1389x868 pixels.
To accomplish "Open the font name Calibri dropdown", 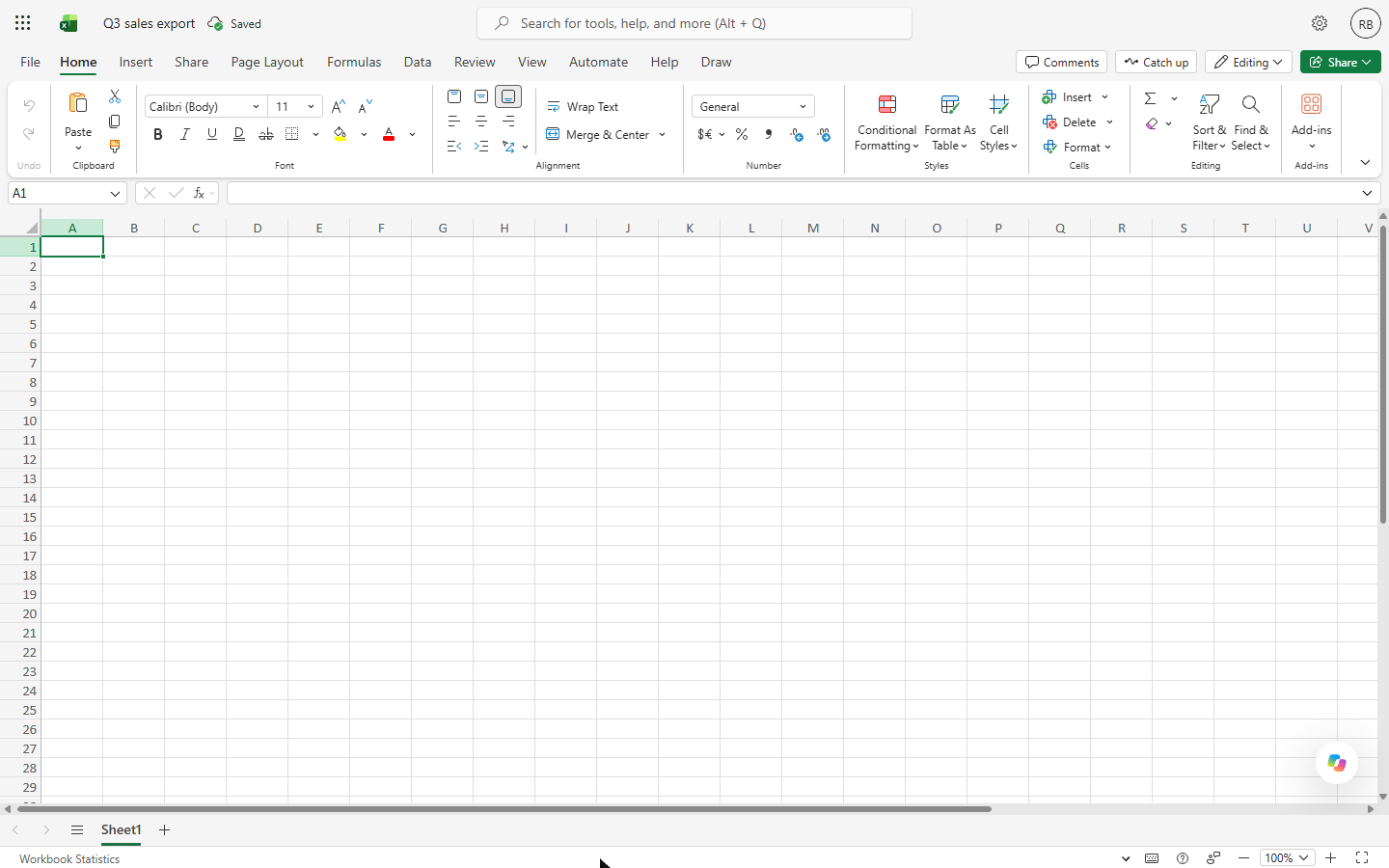I will coord(256,106).
